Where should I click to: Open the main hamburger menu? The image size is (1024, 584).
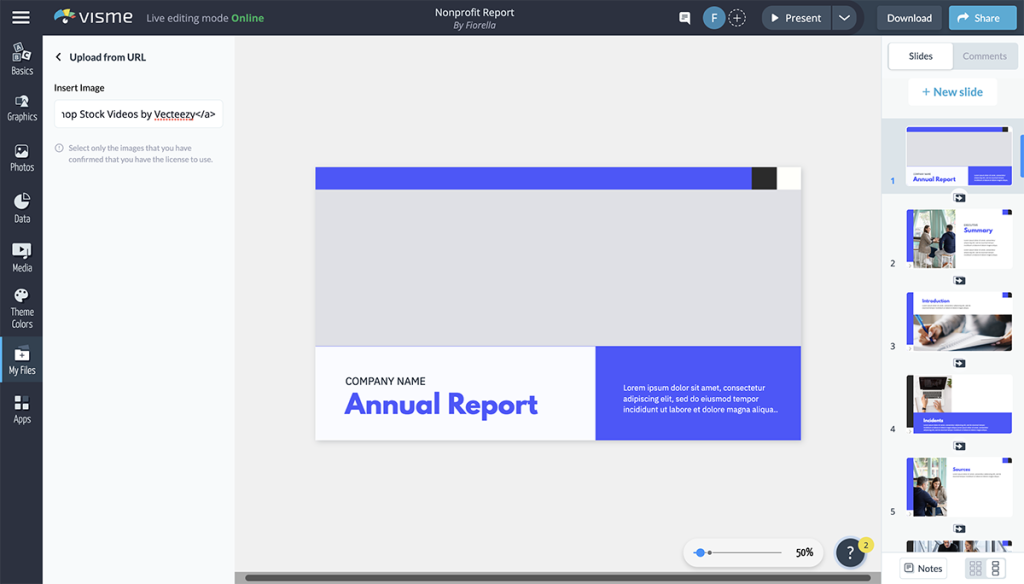coord(21,17)
